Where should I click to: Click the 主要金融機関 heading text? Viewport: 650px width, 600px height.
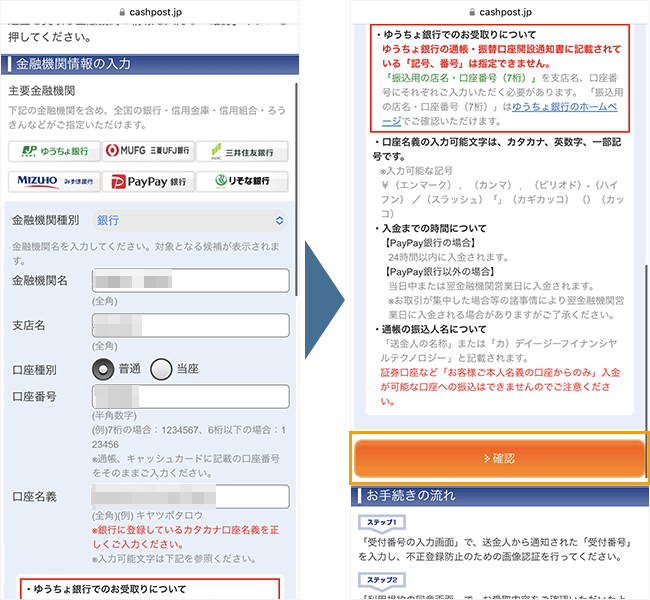coord(42,91)
